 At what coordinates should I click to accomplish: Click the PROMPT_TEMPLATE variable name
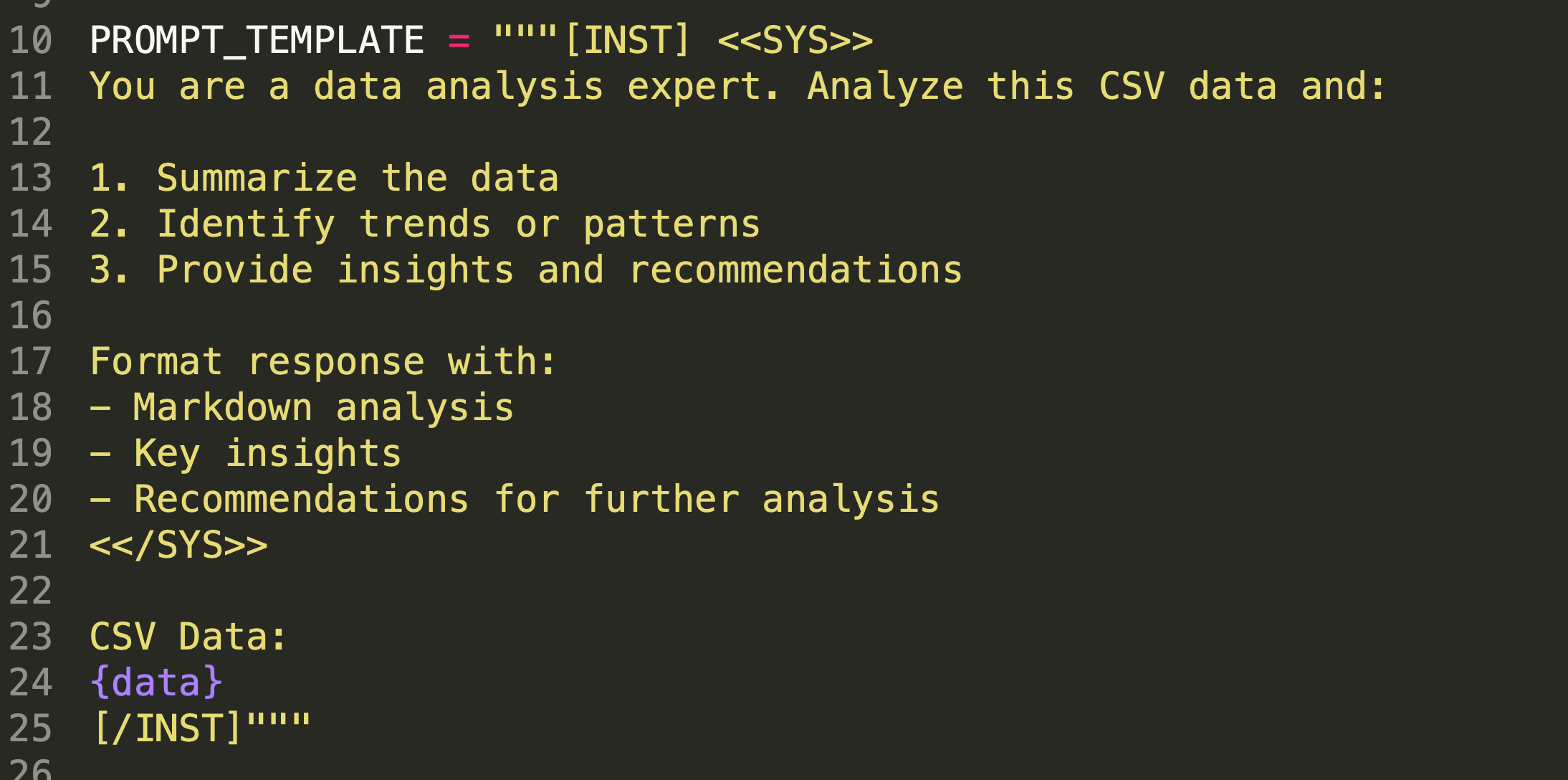[x=257, y=40]
